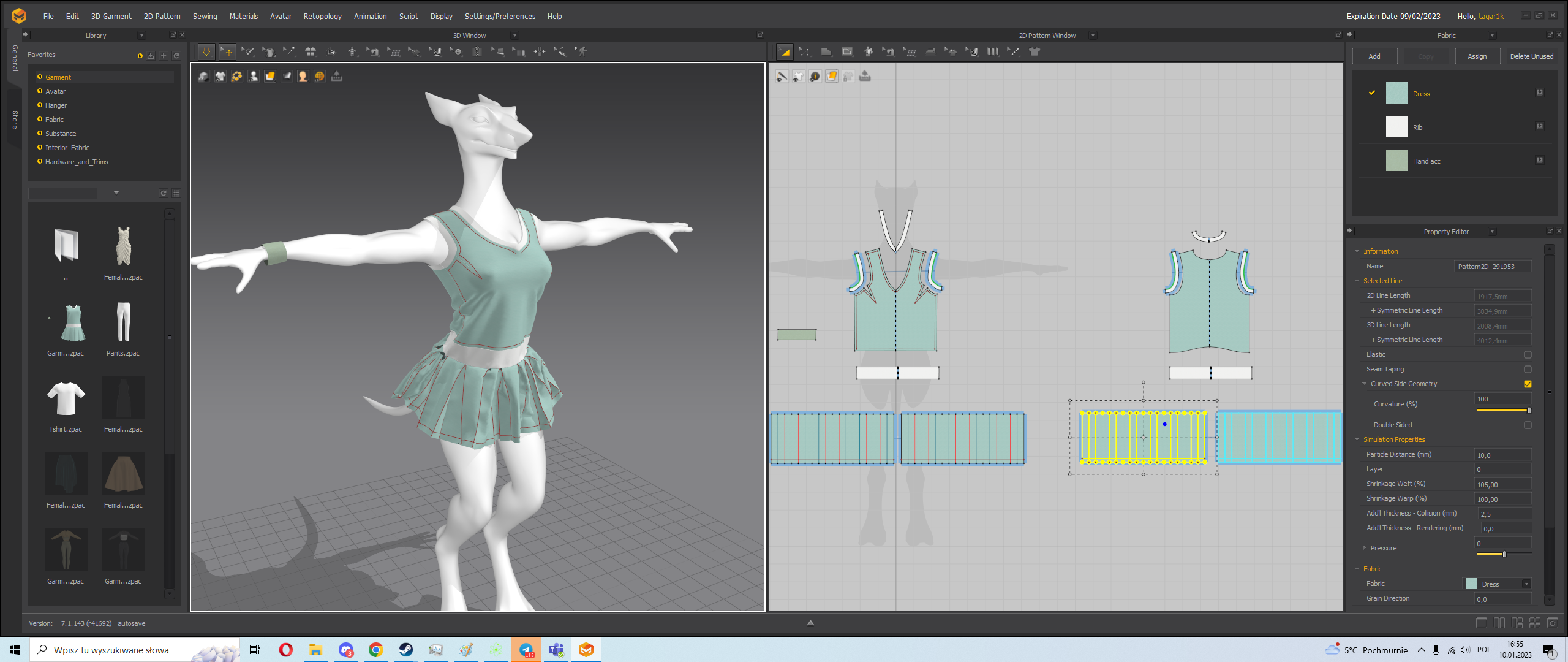Toggle avatar texture surface display icon
Screen dimensions: 1568x662
point(303,76)
